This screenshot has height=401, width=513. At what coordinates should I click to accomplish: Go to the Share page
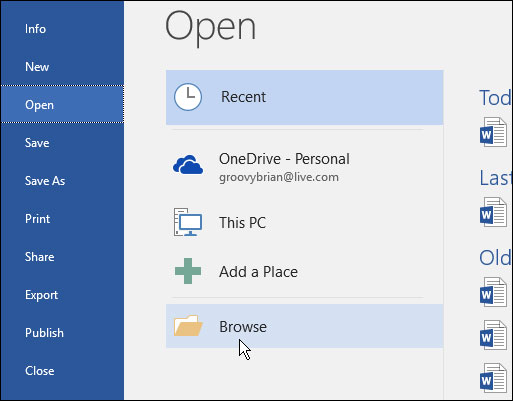pyautogui.click(x=62, y=257)
